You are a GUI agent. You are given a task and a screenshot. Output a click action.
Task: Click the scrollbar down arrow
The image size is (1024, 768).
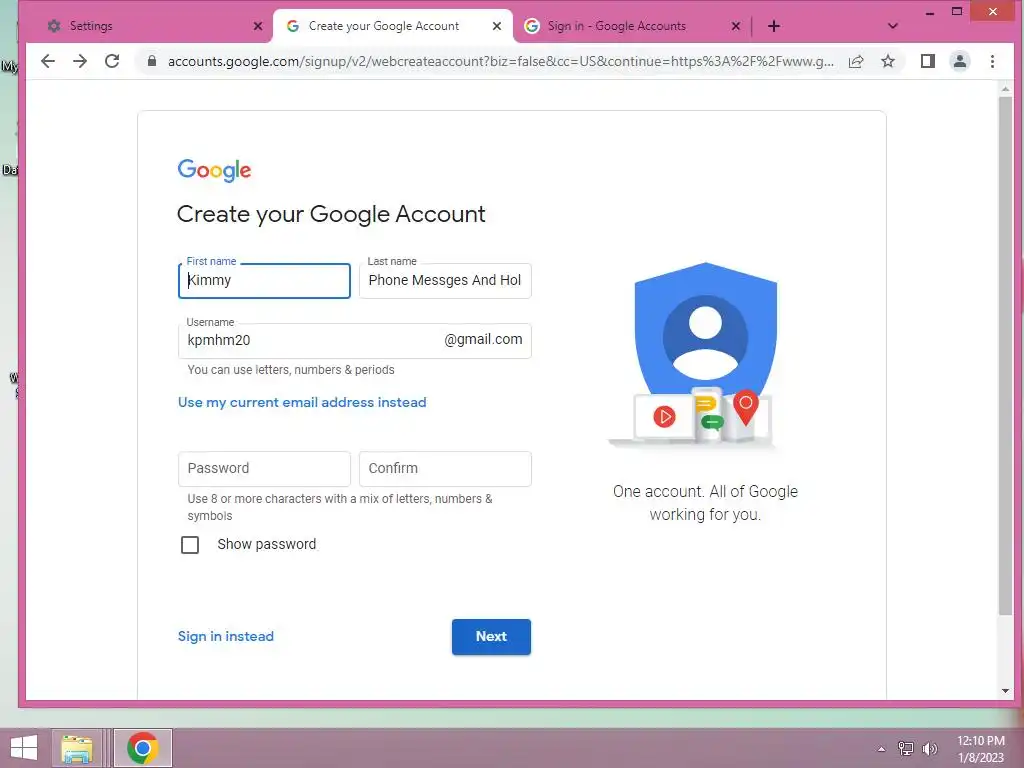pyautogui.click(x=1005, y=691)
